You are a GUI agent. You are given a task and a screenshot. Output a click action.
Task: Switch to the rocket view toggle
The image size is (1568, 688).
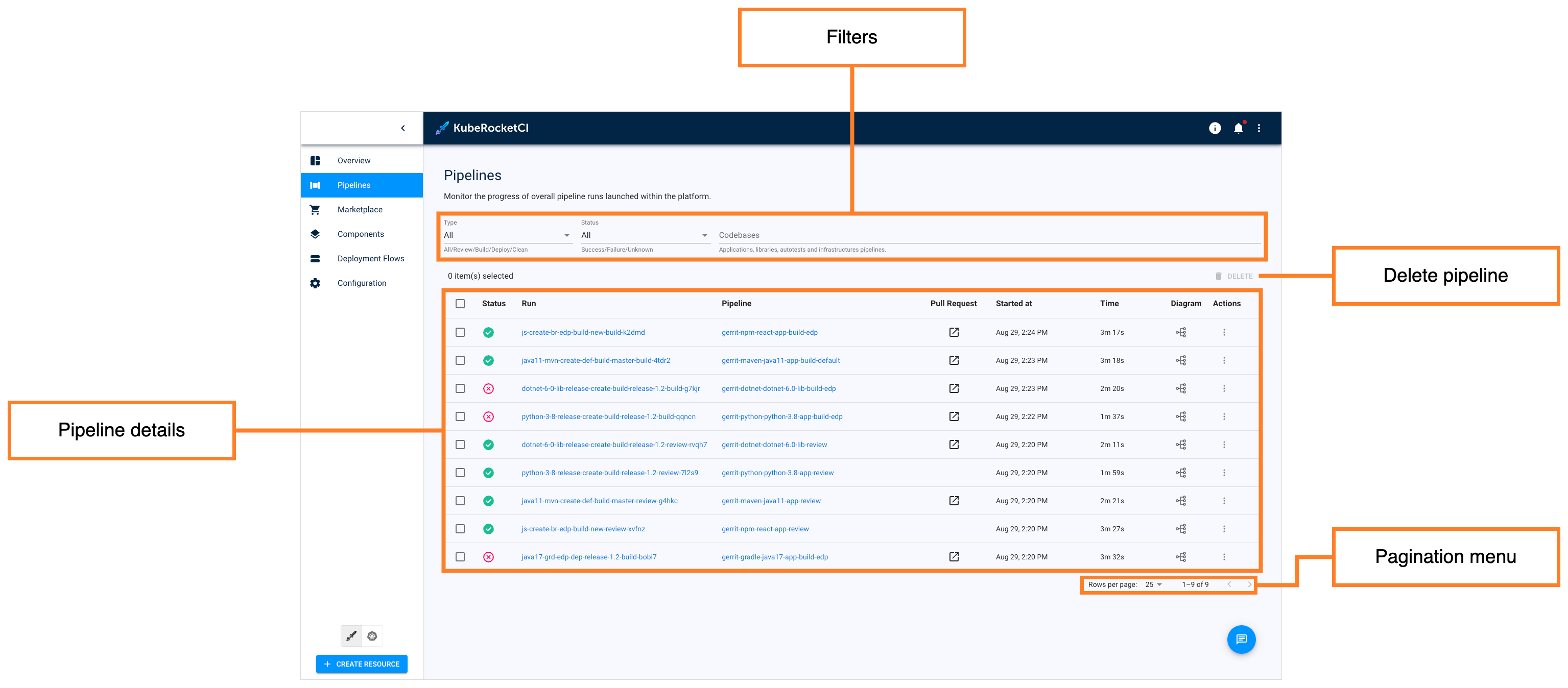[x=351, y=635]
